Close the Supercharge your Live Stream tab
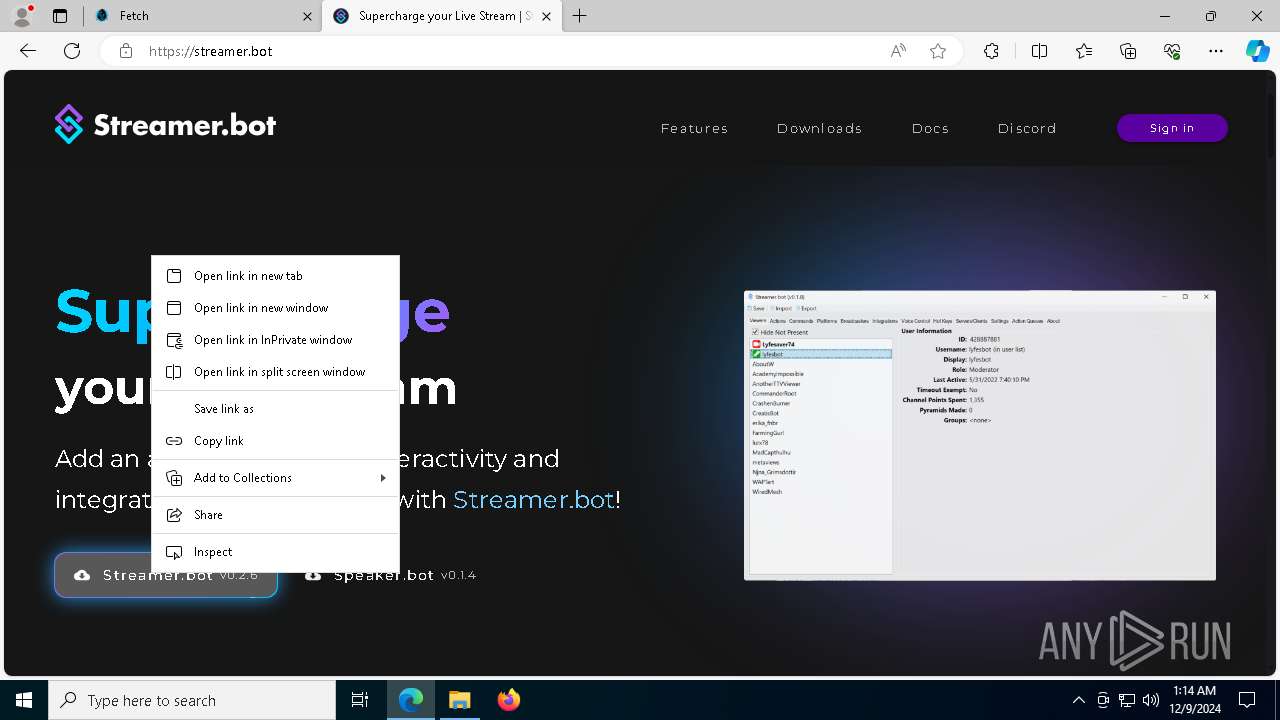The image size is (1280, 720). (x=546, y=16)
